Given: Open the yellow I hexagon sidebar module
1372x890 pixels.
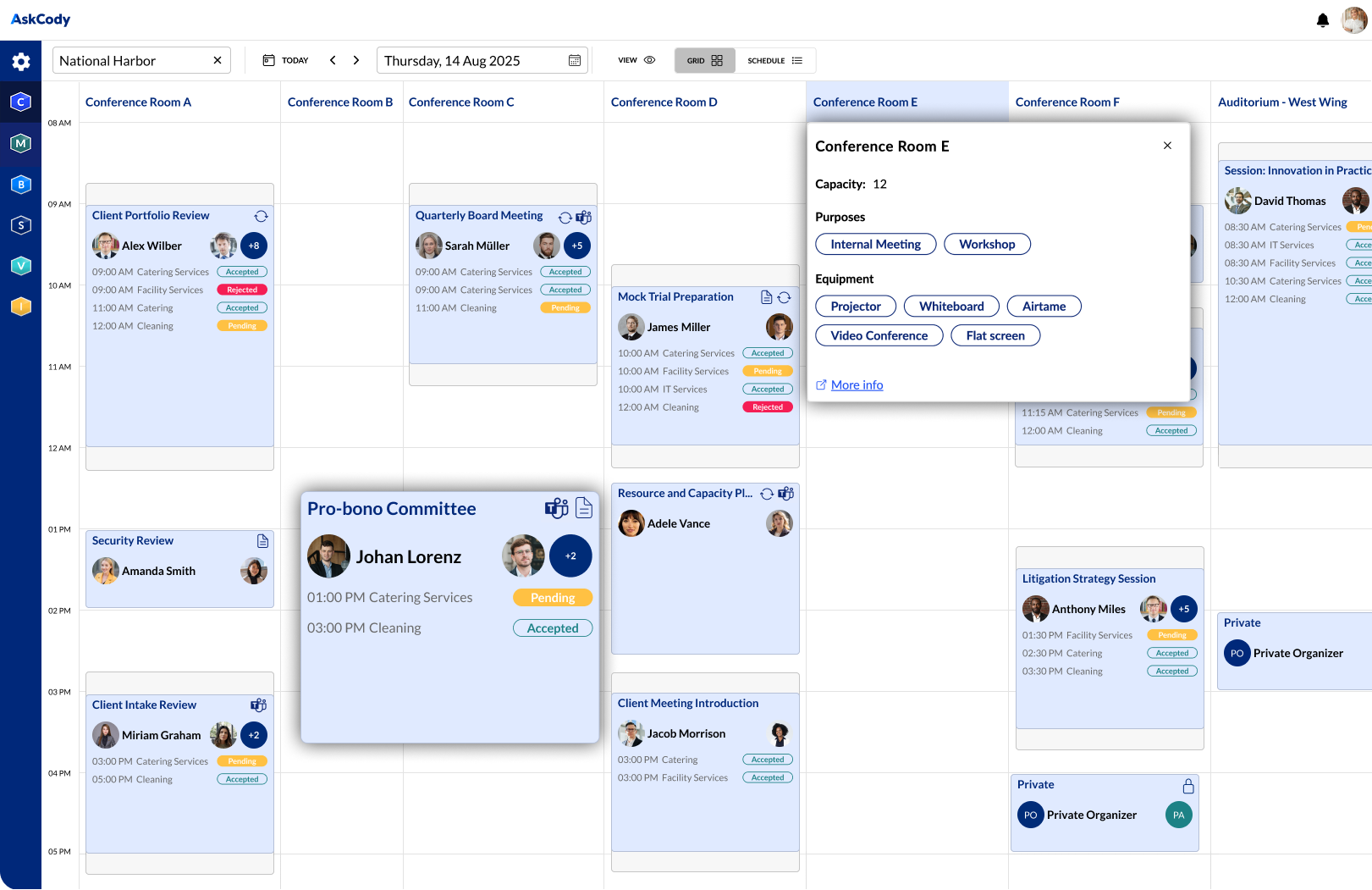Looking at the screenshot, I should (x=20, y=306).
